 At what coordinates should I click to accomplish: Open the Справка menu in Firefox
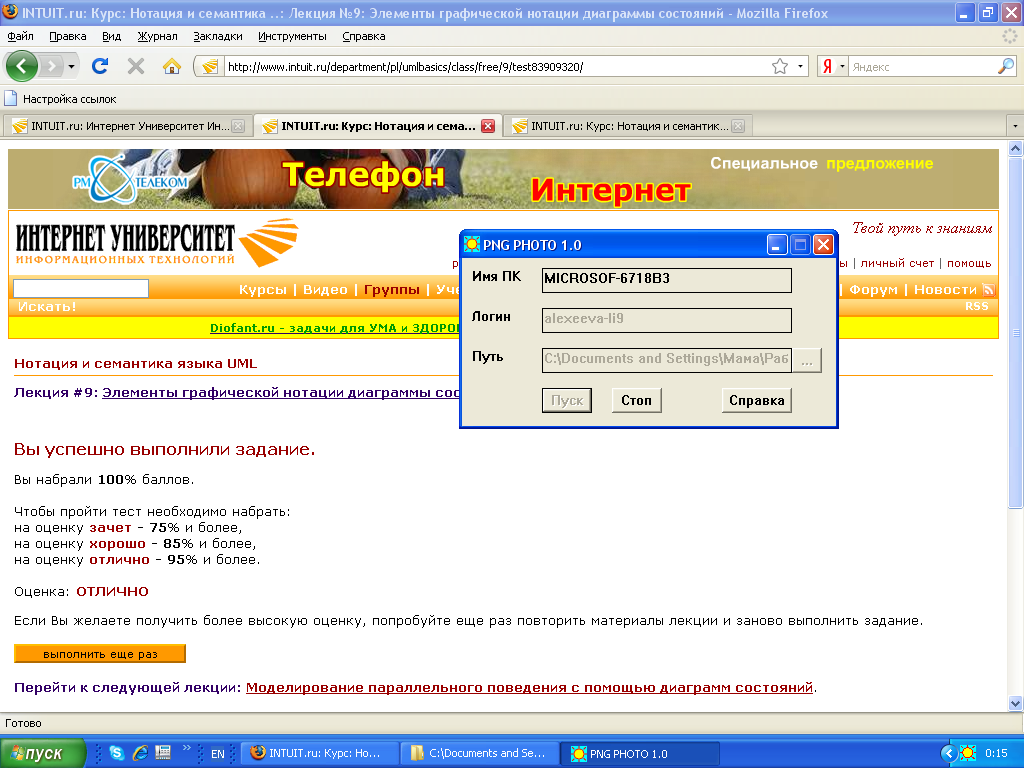364,37
